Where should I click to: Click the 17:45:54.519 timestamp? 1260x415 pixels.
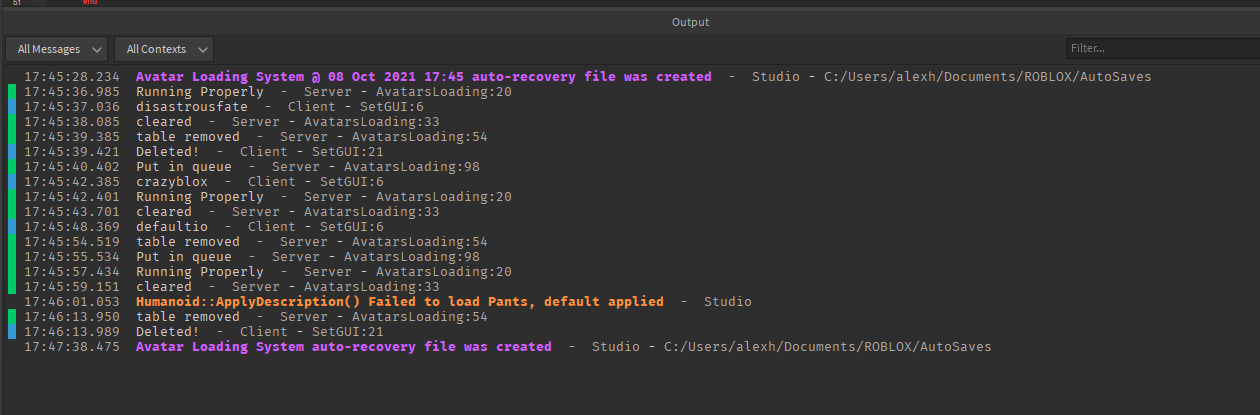[72, 242]
